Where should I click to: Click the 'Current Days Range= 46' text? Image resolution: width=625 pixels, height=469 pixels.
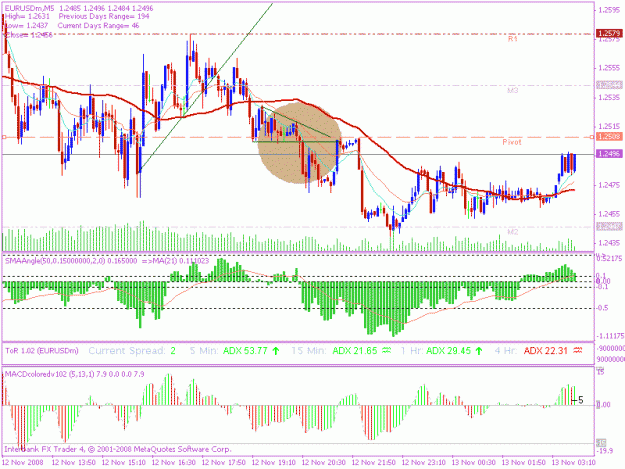(98, 26)
